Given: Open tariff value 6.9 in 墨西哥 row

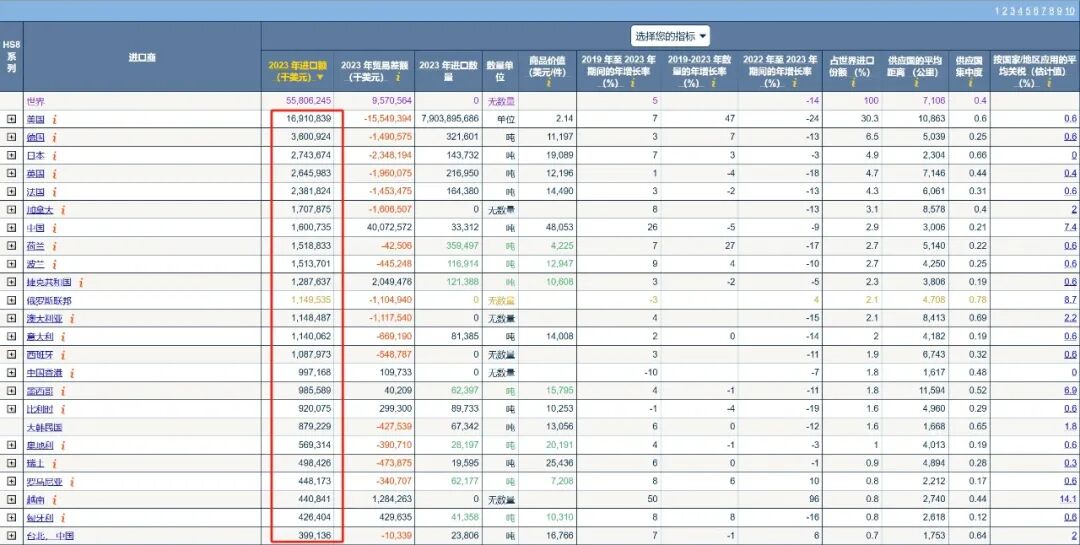Looking at the screenshot, I should point(1070,391).
